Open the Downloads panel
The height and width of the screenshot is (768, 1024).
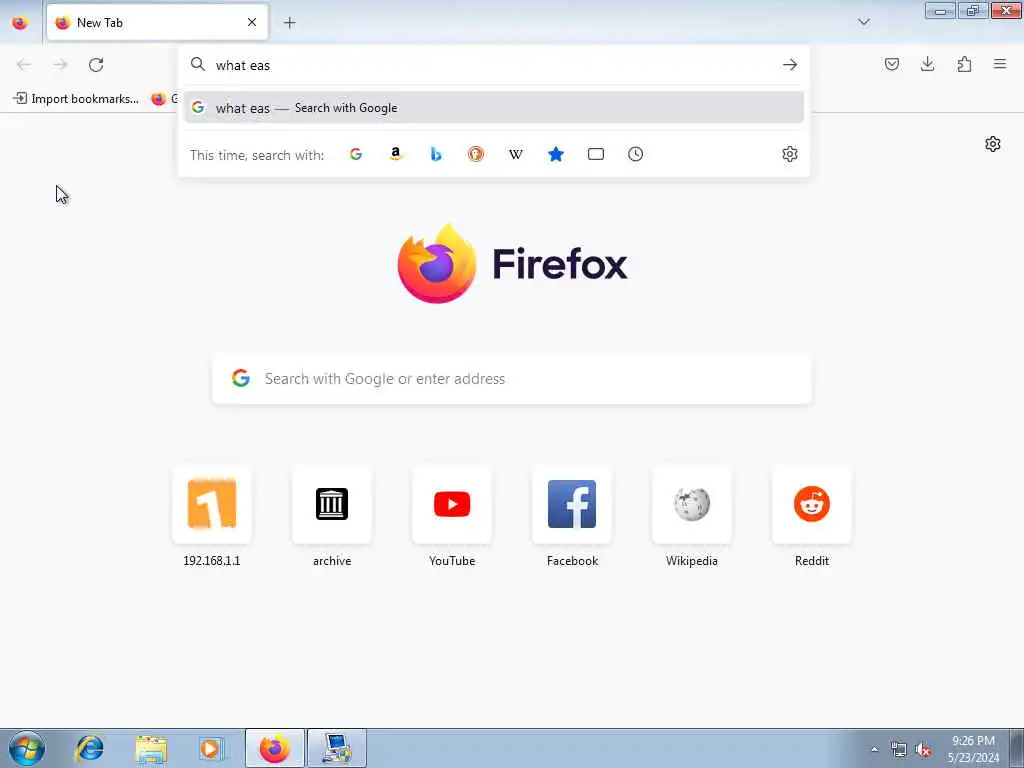[927, 64]
